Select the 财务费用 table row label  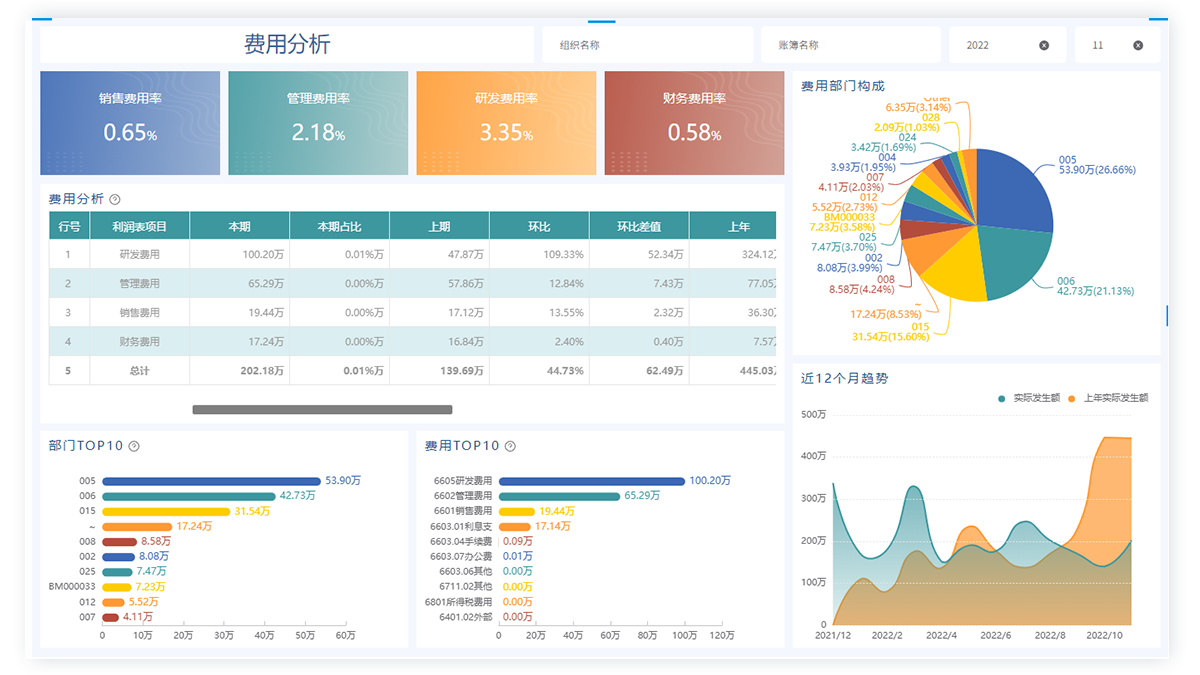[x=139, y=342]
